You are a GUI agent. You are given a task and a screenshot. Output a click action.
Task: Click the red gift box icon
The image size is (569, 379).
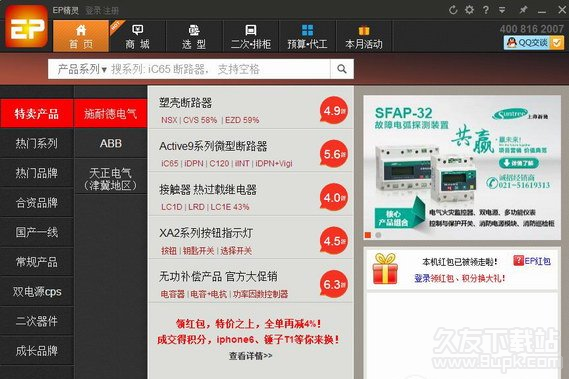(385, 269)
